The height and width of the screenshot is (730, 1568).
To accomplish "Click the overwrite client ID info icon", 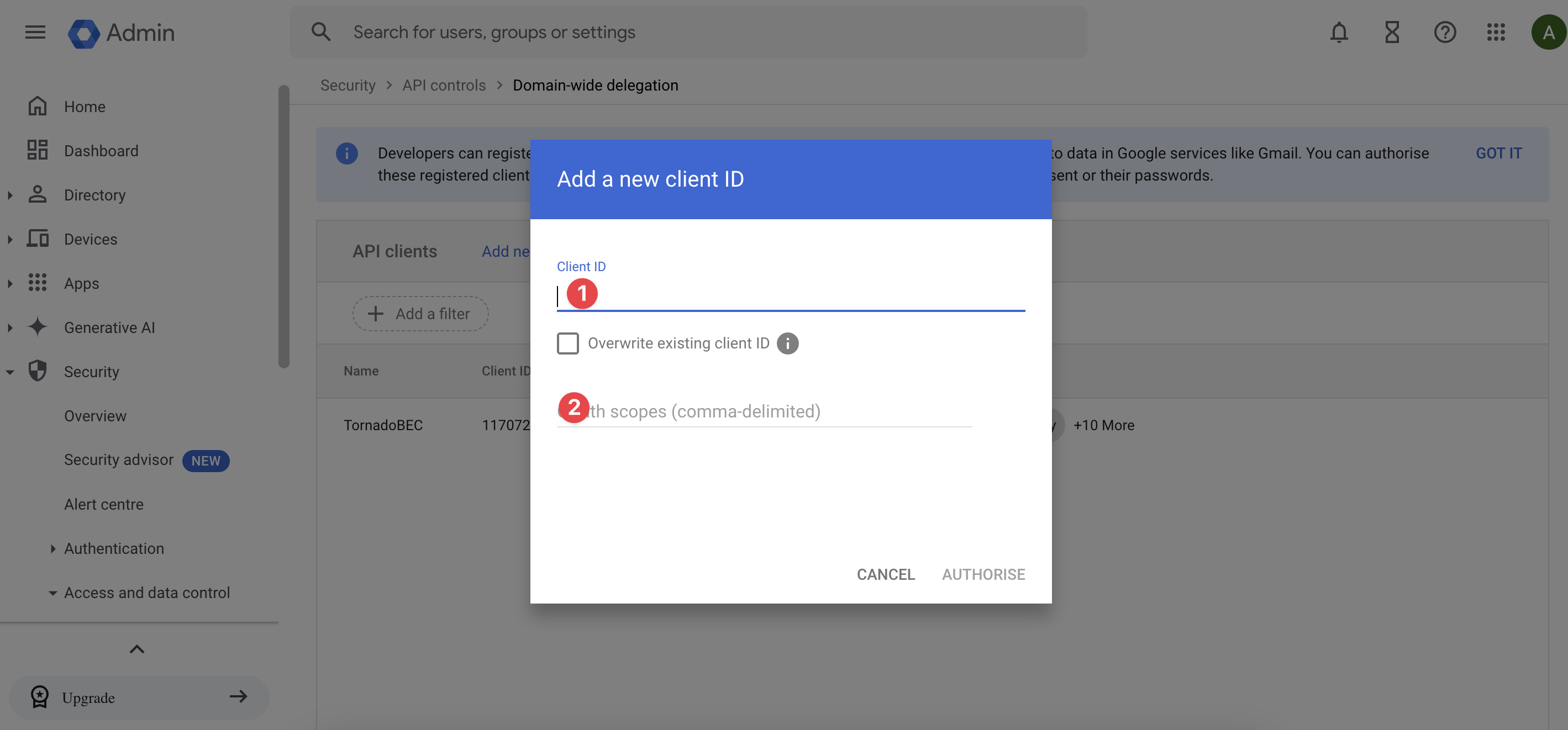I will (x=787, y=343).
